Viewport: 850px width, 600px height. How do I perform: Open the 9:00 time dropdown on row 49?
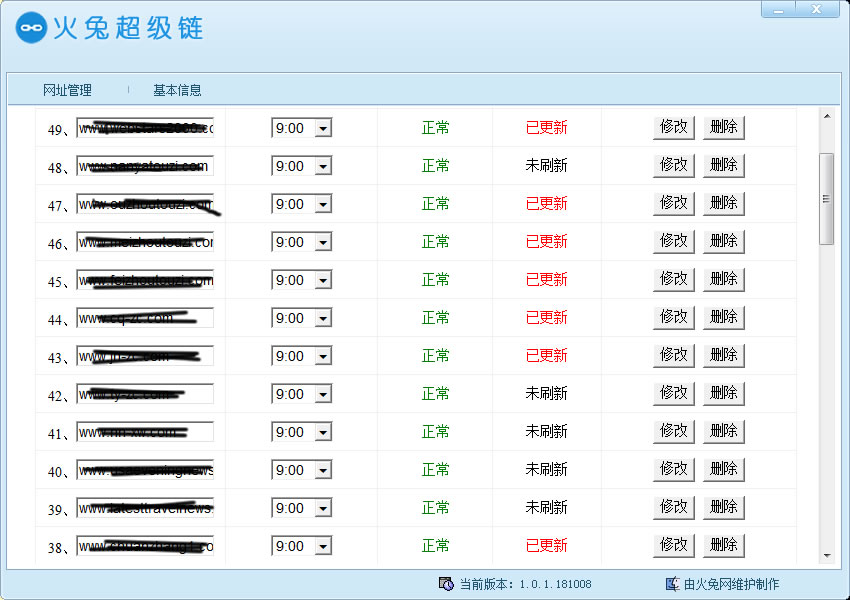[322, 127]
